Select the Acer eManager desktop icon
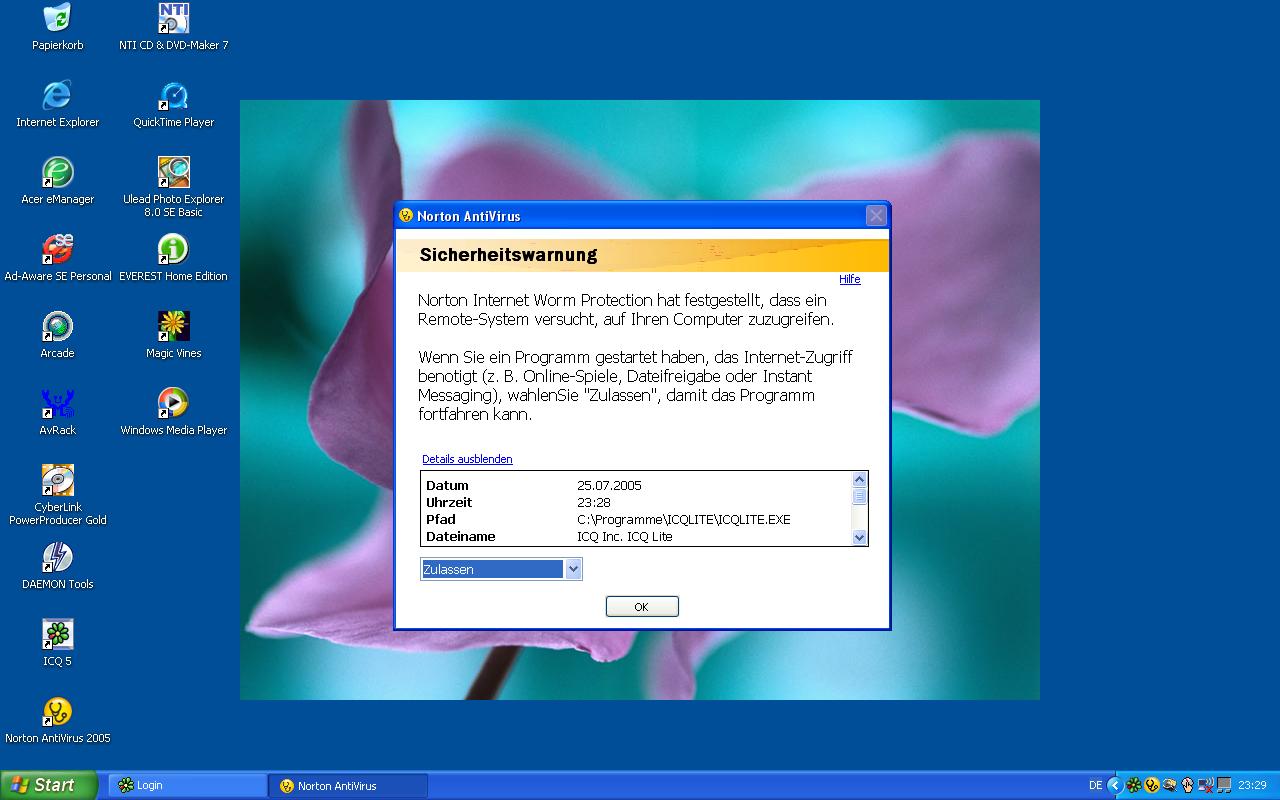Image resolution: width=1280 pixels, height=800 pixels. click(x=57, y=173)
